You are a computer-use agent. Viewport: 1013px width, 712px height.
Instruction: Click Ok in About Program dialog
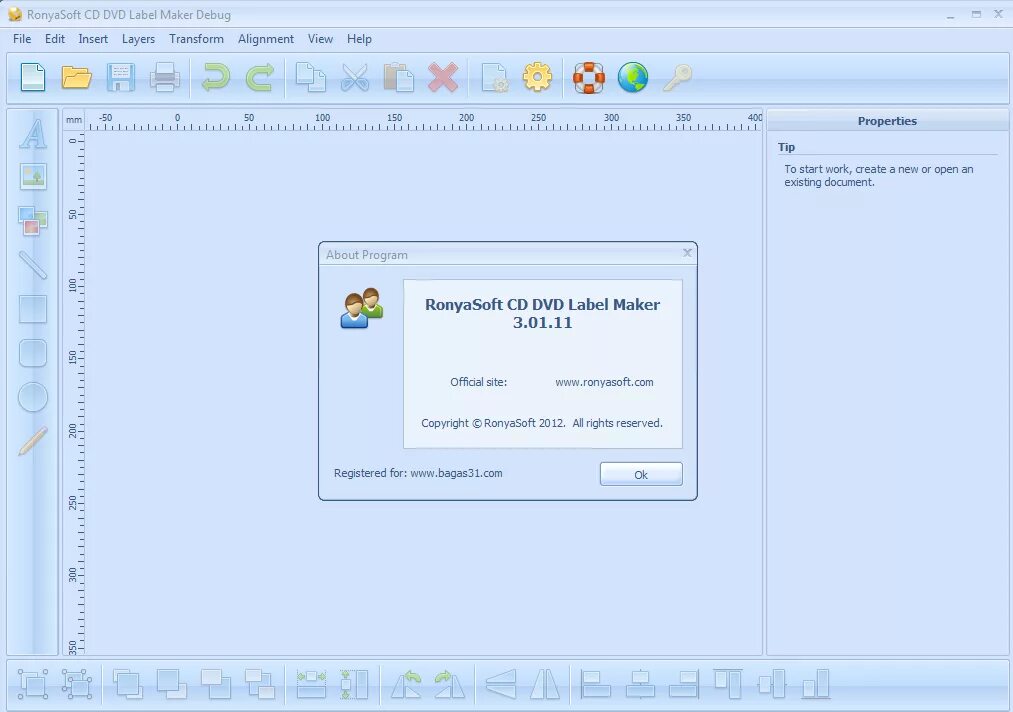point(641,474)
